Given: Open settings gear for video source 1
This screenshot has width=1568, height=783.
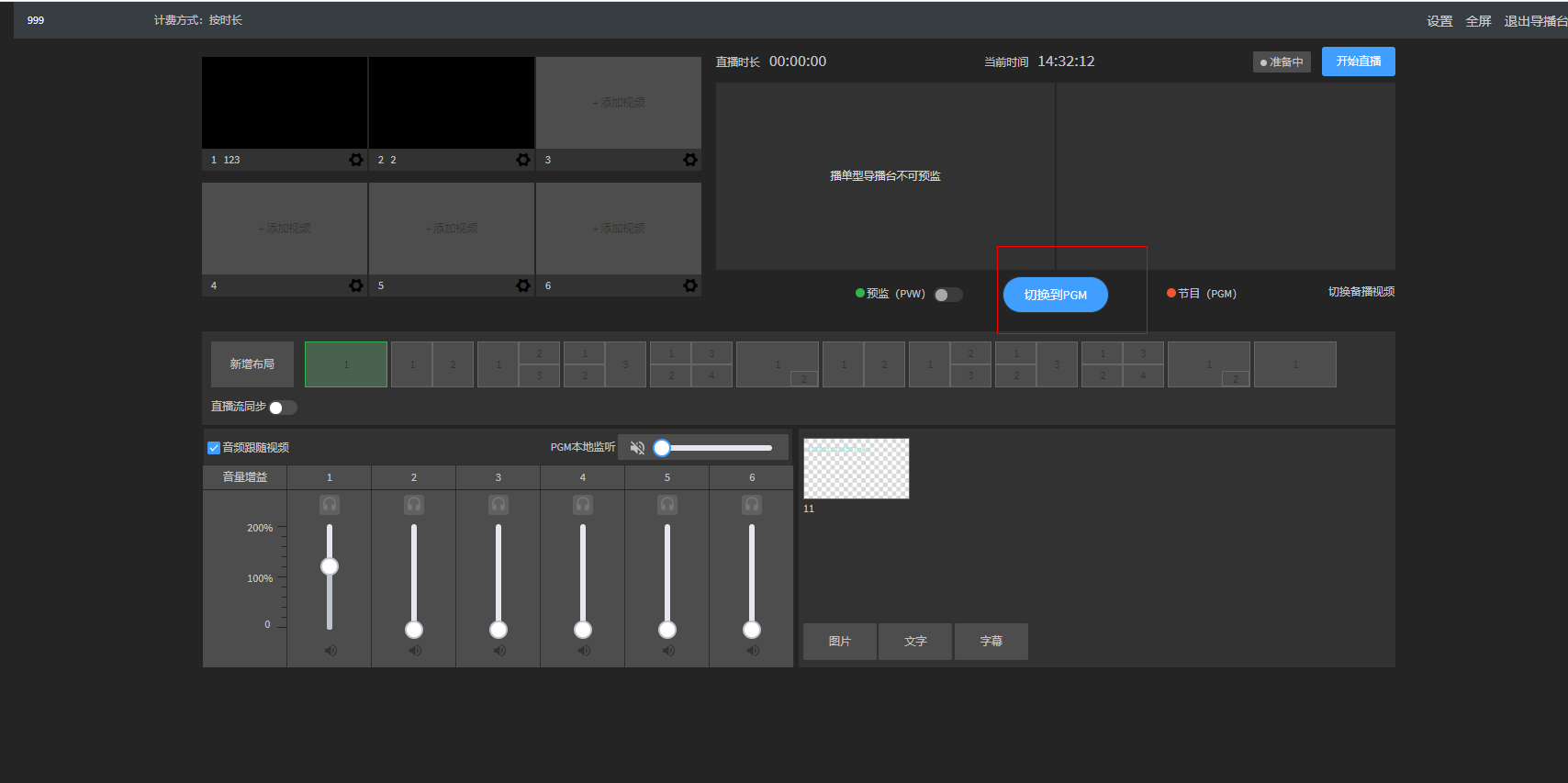Looking at the screenshot, I should (x=356, y=160).
